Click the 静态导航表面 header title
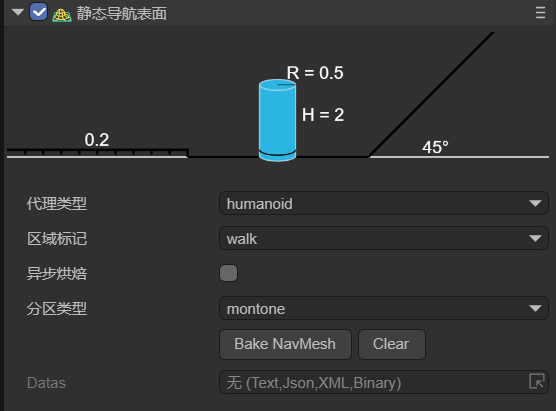 (x=122, y=14)
